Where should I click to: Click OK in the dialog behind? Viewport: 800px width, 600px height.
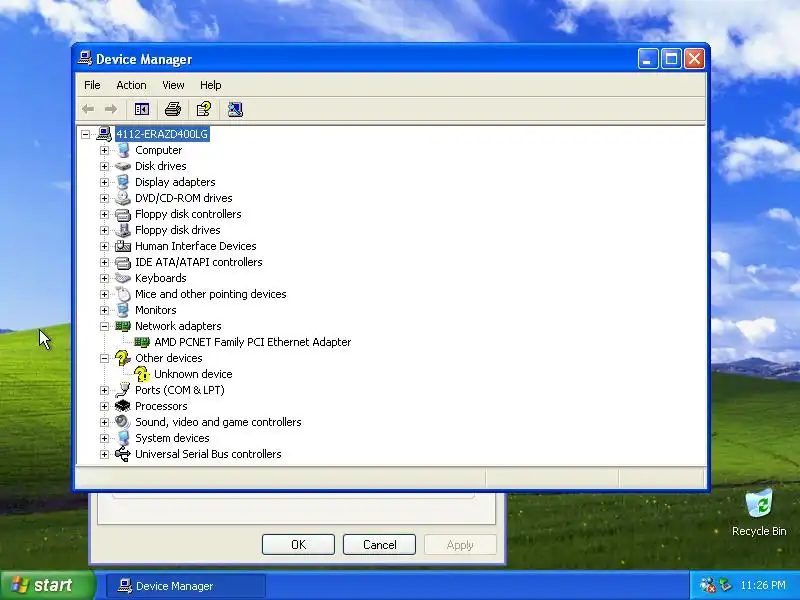[x=298, y=545]
